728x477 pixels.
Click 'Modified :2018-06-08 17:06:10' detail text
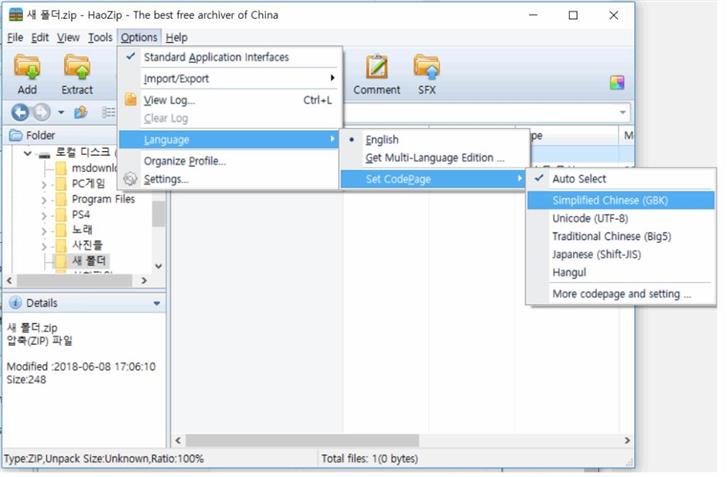click(x=81, y=366)
